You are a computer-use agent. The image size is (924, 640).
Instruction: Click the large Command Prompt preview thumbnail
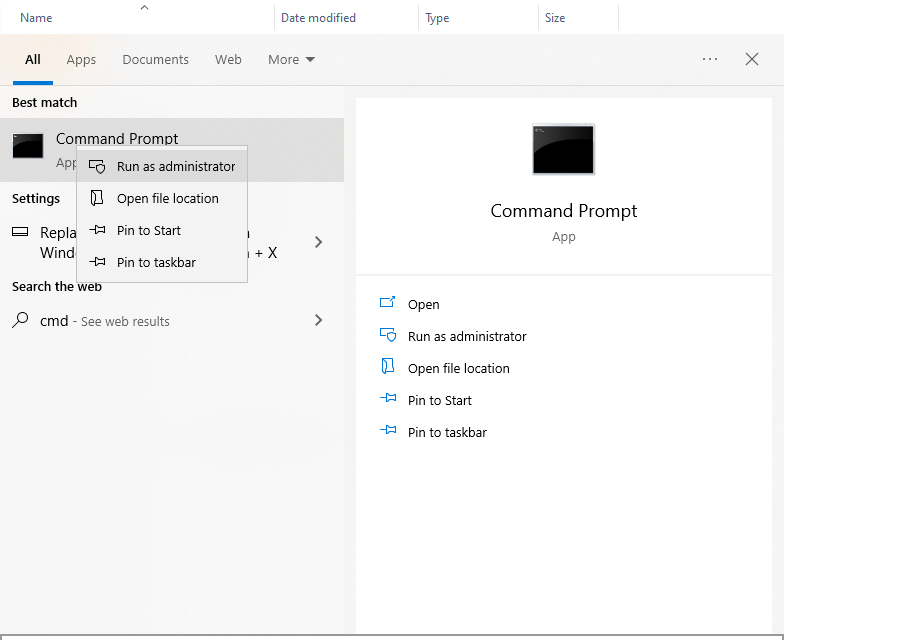coord(563,149)
